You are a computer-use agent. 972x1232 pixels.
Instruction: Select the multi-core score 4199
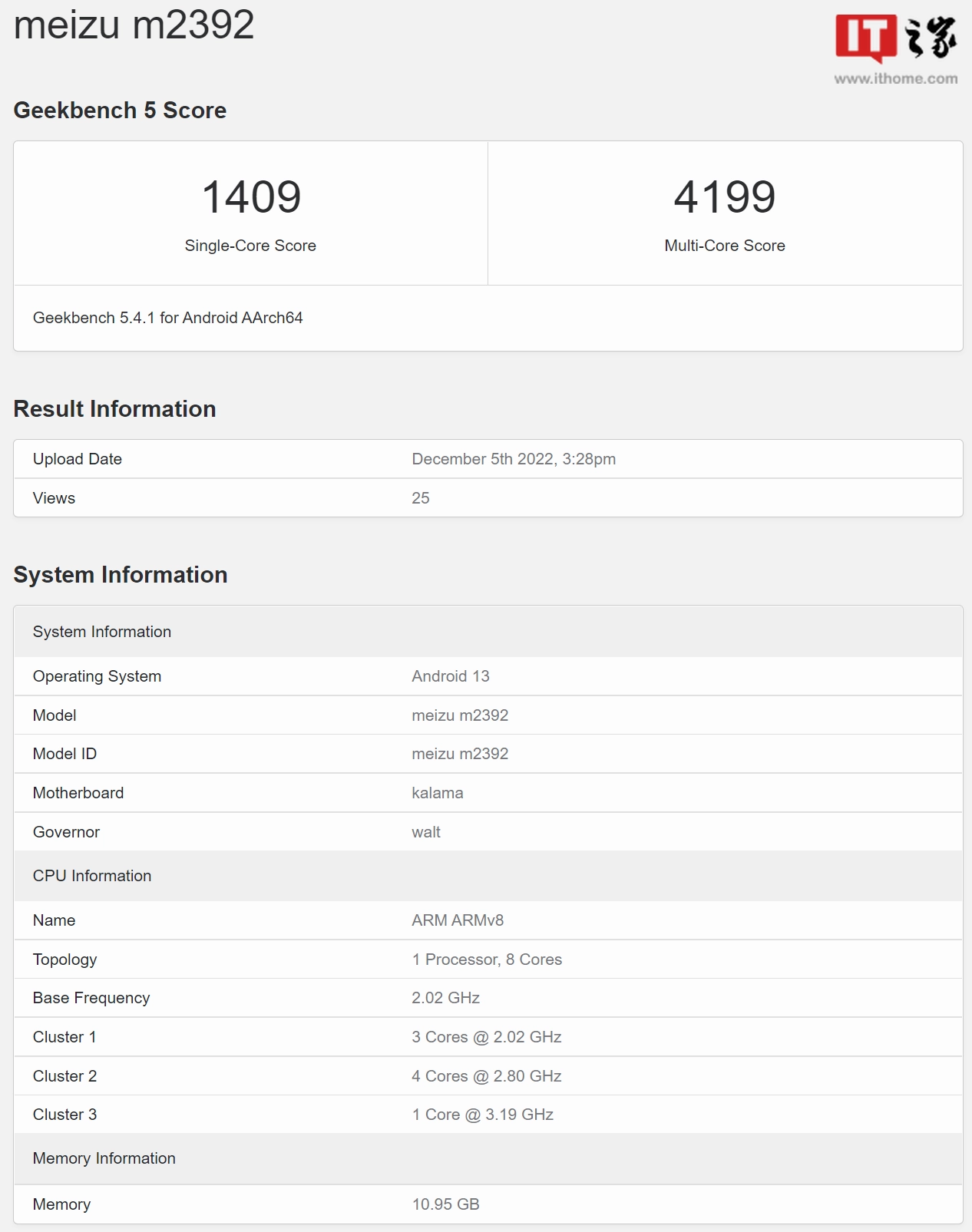[x=725, y=197]
